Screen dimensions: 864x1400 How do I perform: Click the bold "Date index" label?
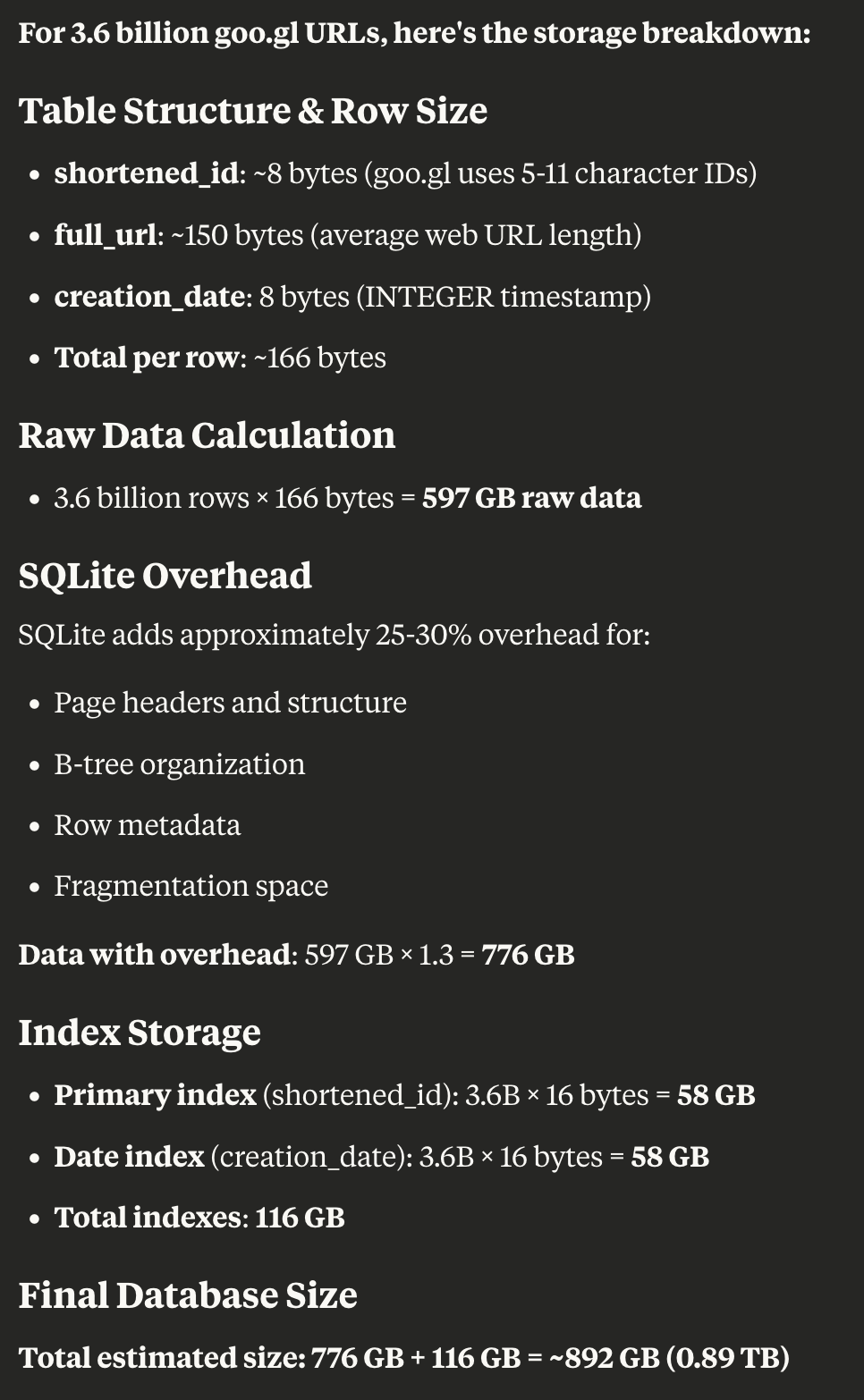pos(129,1157)
